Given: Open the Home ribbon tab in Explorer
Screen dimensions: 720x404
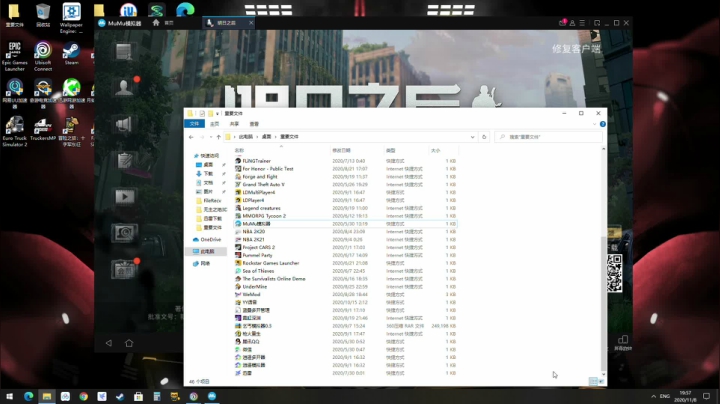Looking at the screenshot, I should (214, 124).
